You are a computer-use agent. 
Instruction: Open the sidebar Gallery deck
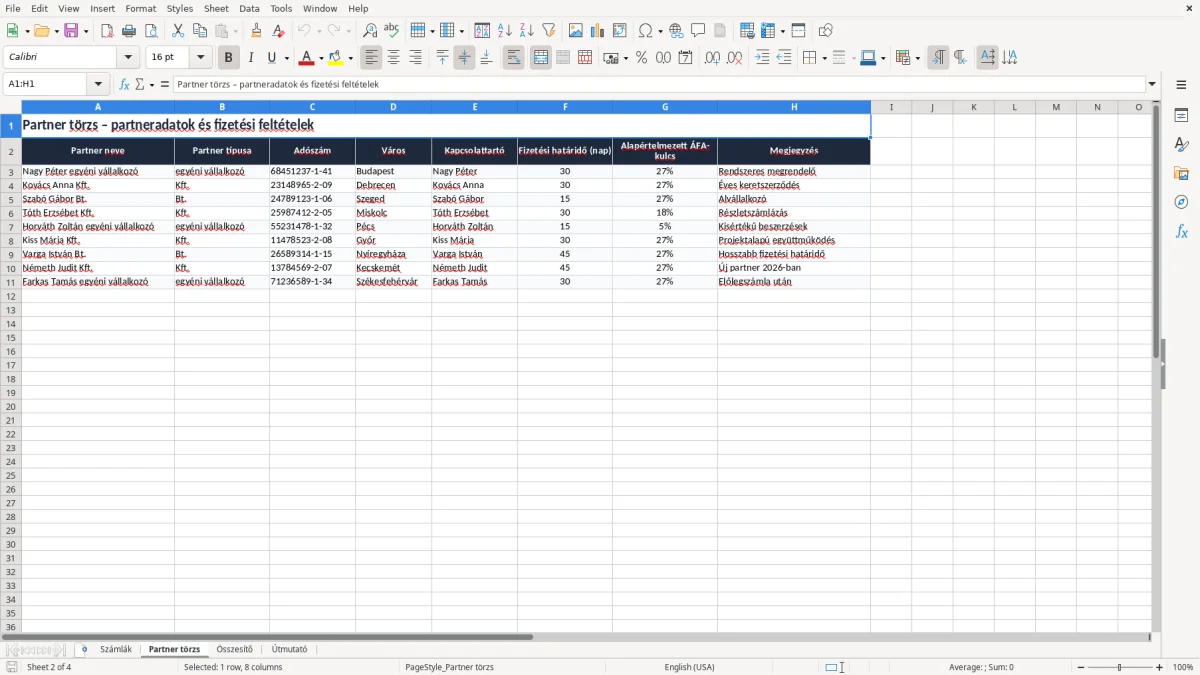1181,174
